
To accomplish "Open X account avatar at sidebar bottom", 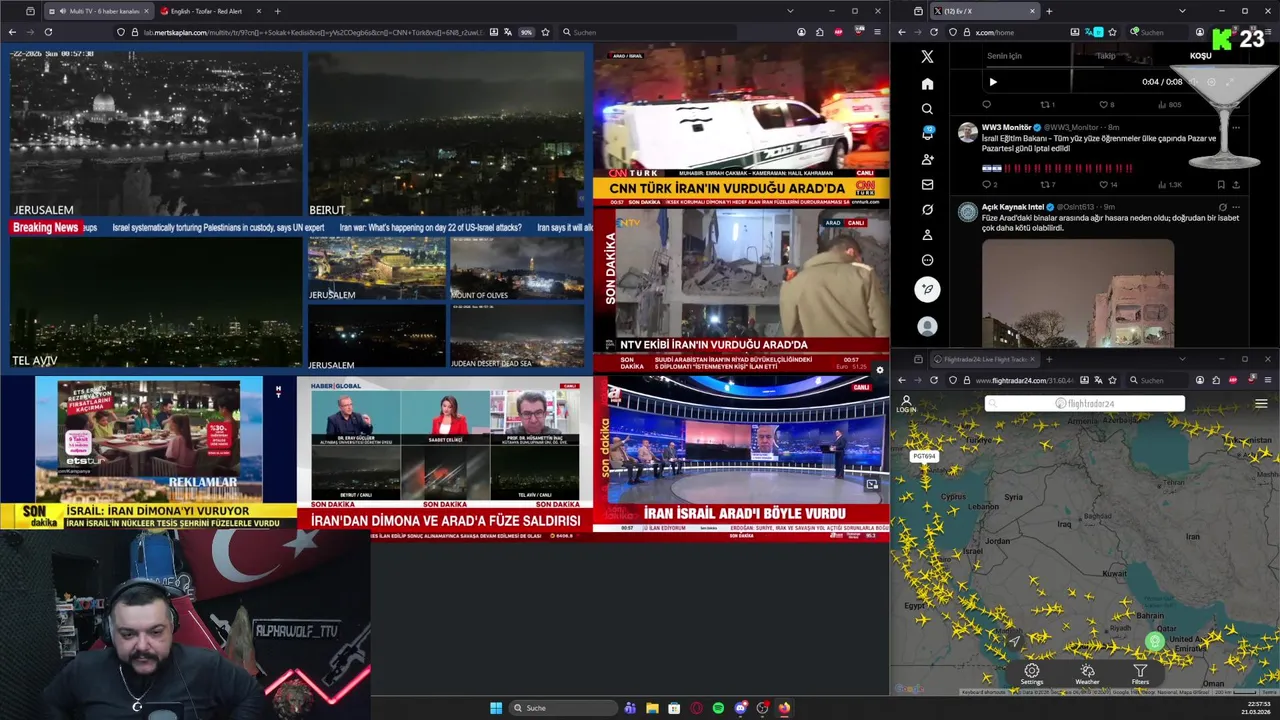I will pyautogui.click(x=927, y=326).
